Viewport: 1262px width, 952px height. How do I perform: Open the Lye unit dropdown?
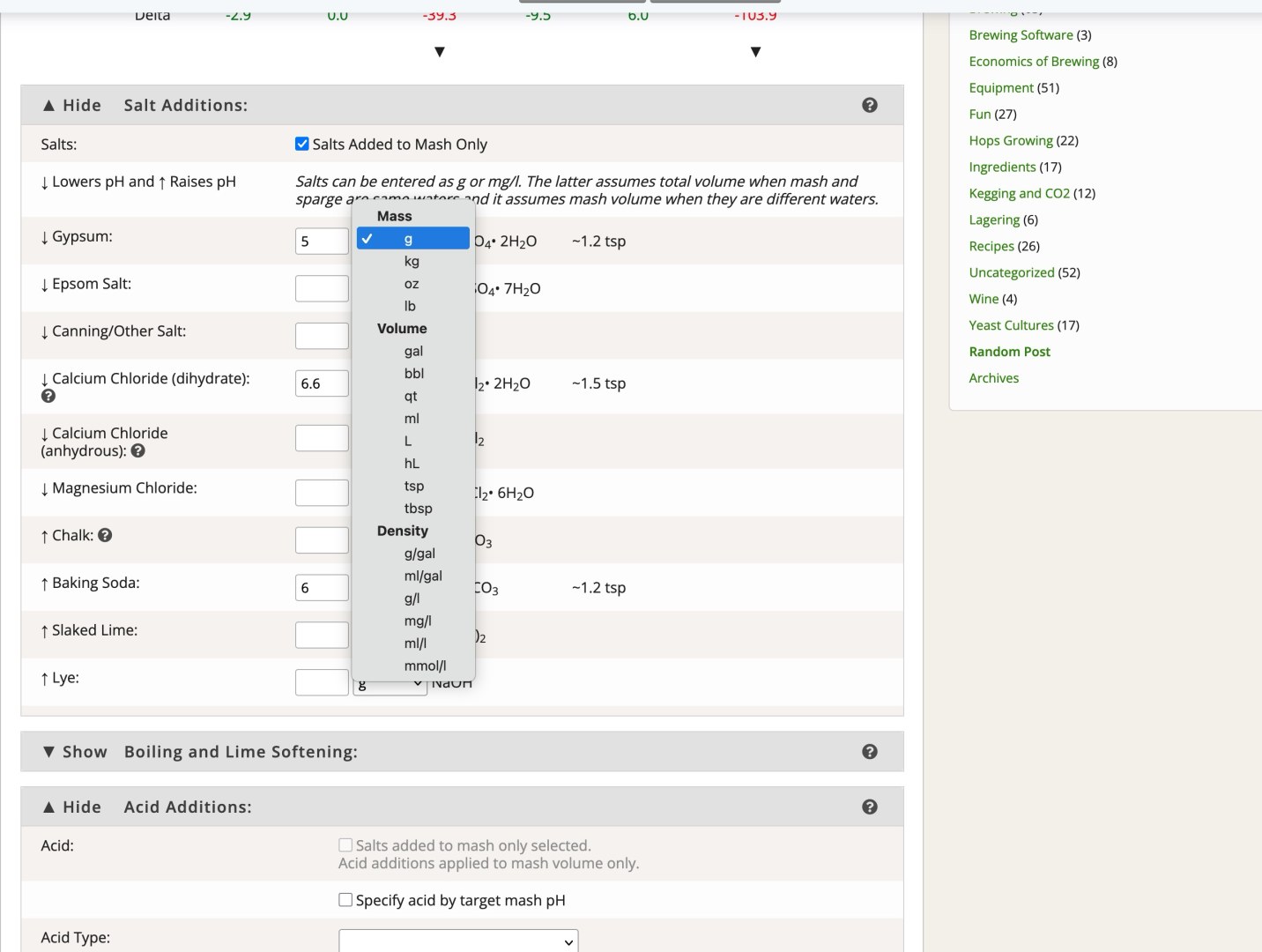[x=390, y=684]
